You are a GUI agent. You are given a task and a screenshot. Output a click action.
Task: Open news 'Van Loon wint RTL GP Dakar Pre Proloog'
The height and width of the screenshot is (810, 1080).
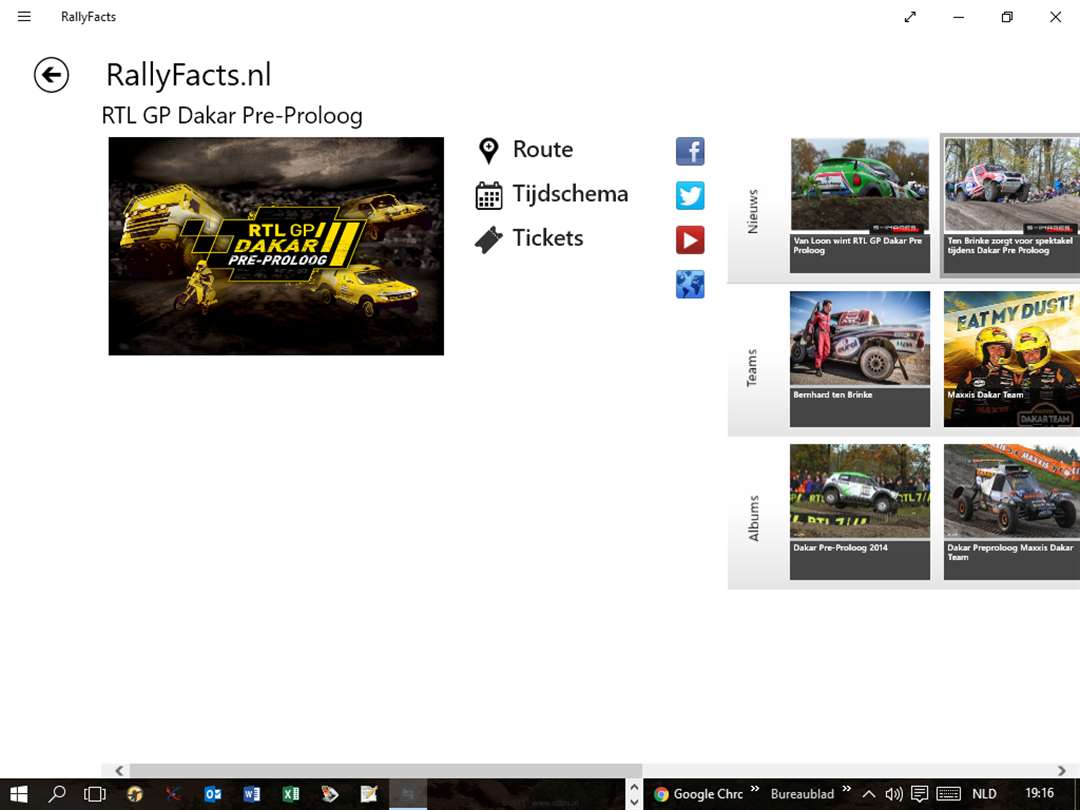pos(860,205)
